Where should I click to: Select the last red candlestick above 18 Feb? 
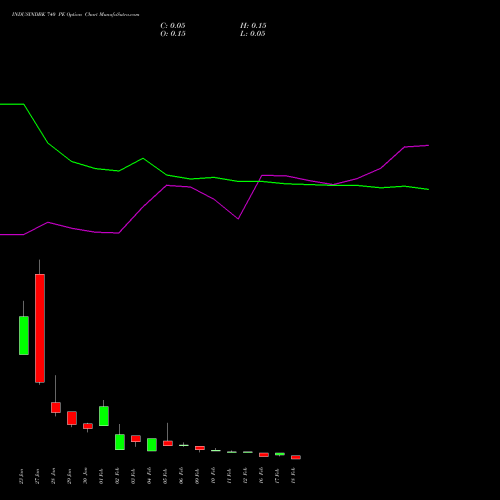point(296,457)
